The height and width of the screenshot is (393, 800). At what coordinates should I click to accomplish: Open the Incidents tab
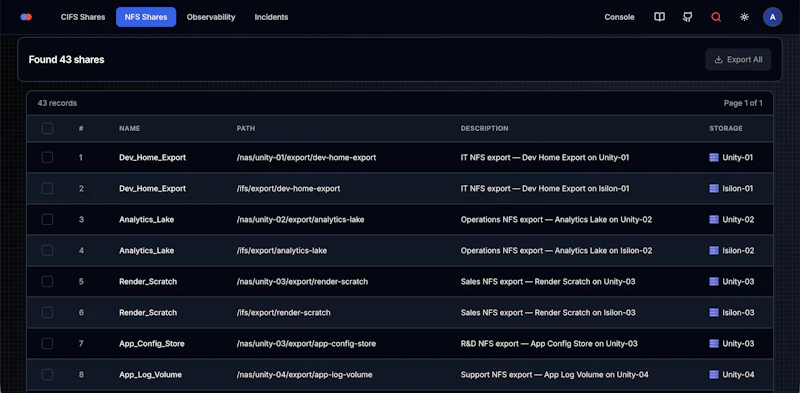coord(271,17)
